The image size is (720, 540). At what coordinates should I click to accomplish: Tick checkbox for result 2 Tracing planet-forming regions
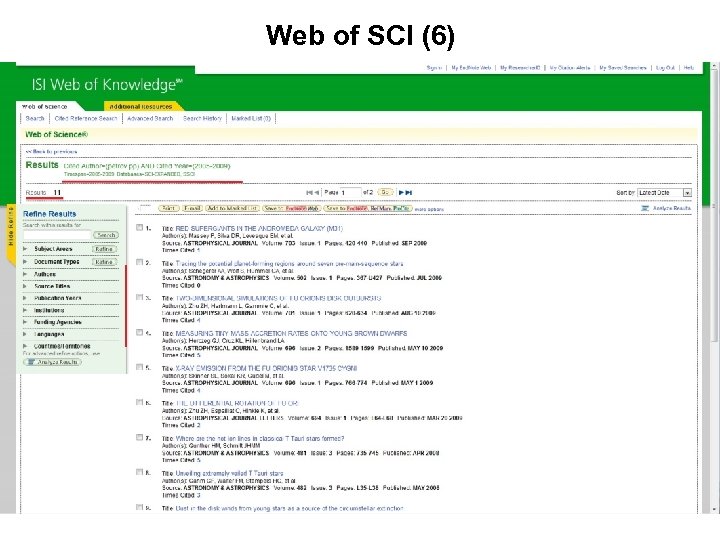[x=140, y=262]
